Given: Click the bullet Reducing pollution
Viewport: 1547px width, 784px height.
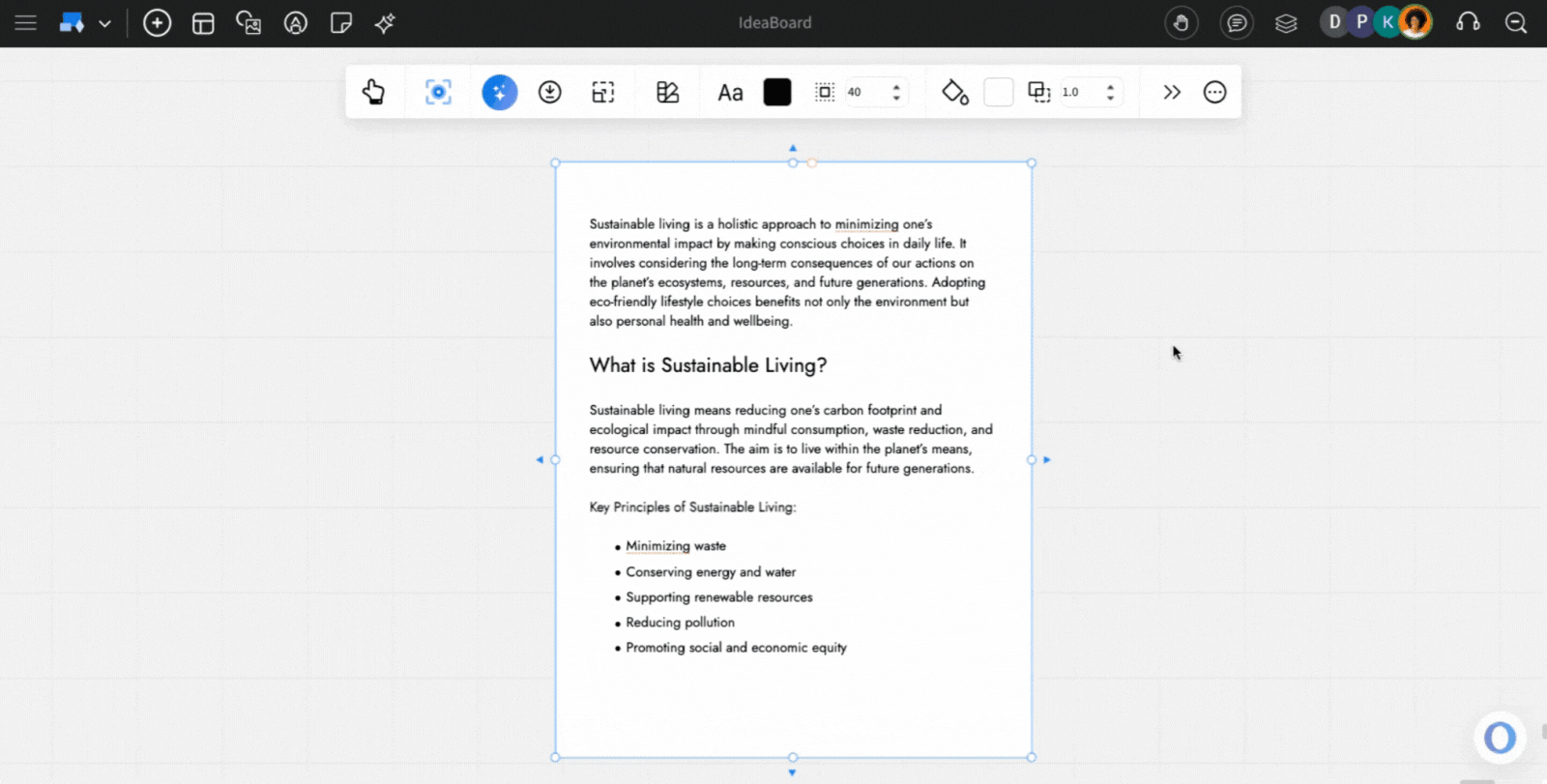Looking at the screenshot, I should (x=680, y=623).
